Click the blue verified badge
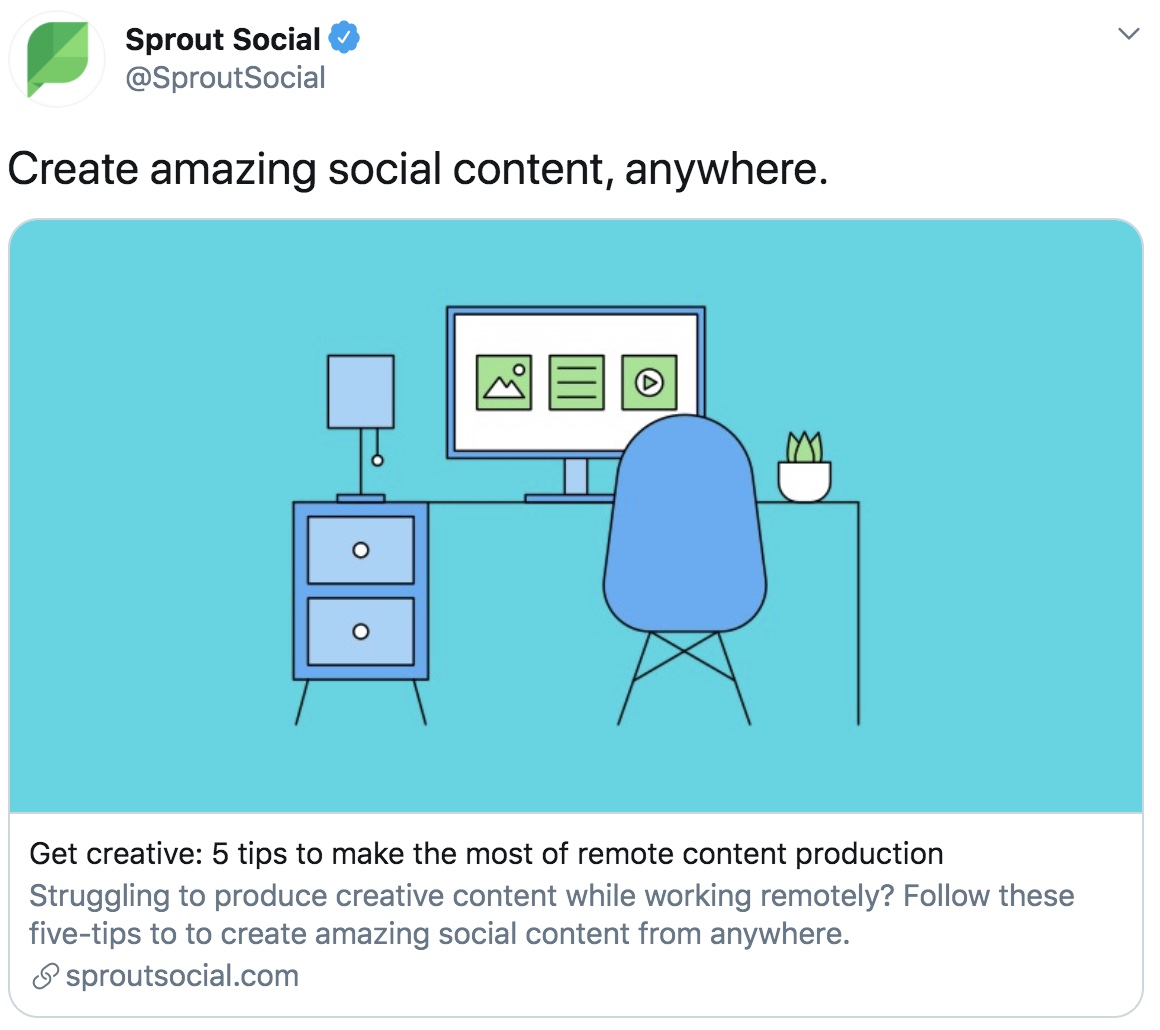This screenshot has height=1030, width=1160. click(344, 38)
